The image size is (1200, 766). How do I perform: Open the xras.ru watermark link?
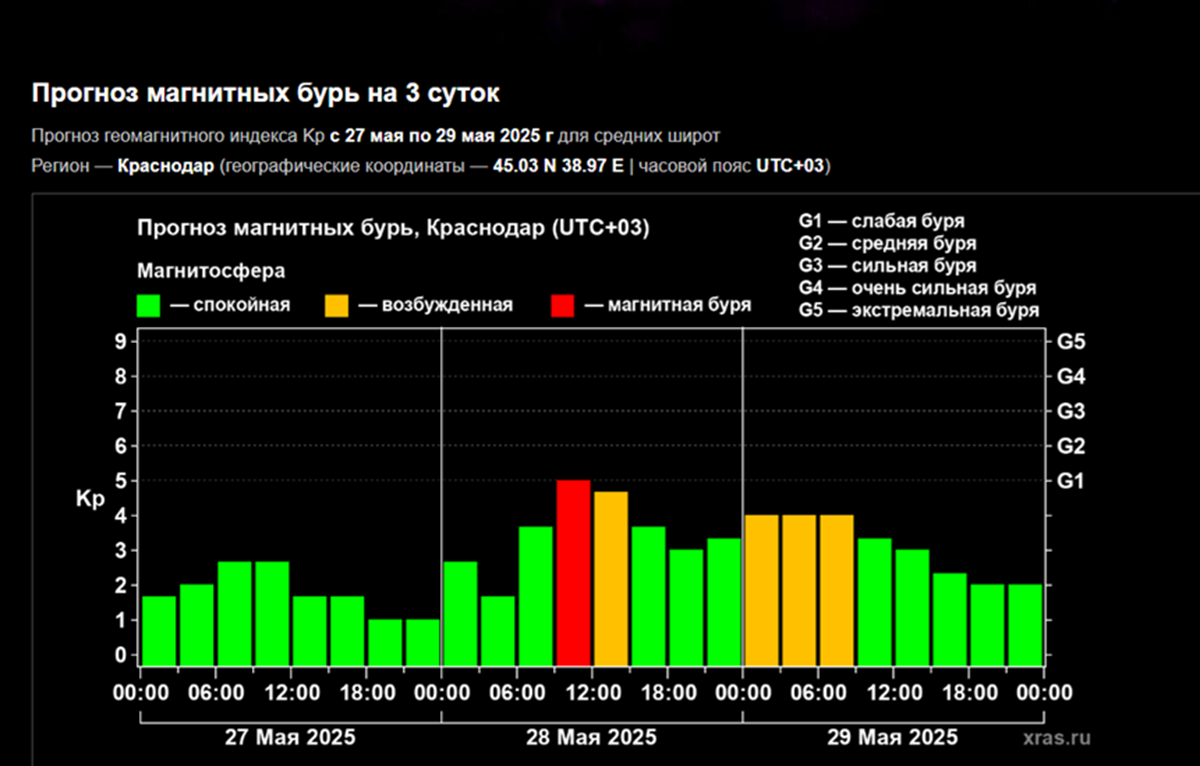[1057, 739]
